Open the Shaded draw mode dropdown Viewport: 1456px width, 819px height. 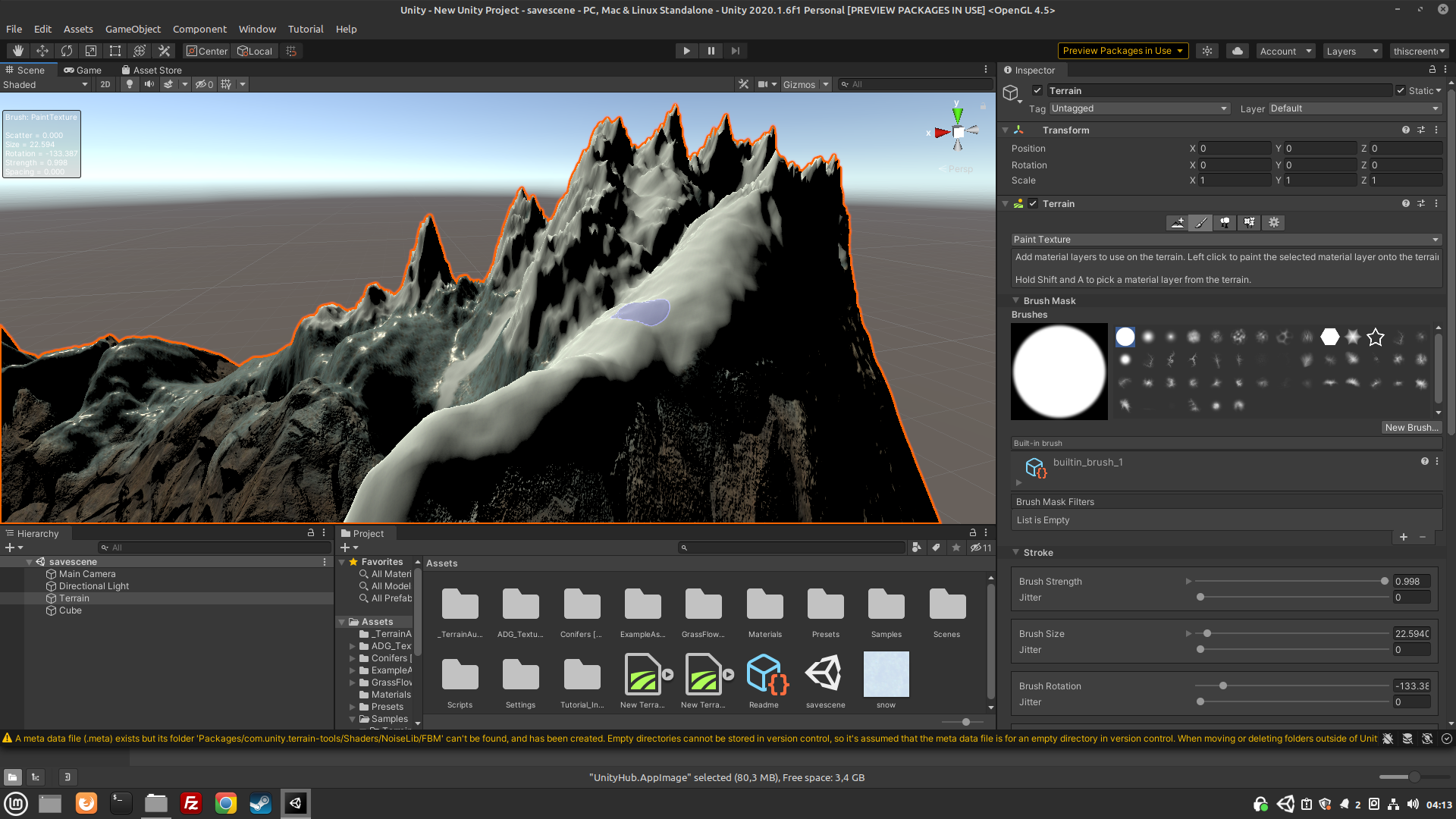45,84
